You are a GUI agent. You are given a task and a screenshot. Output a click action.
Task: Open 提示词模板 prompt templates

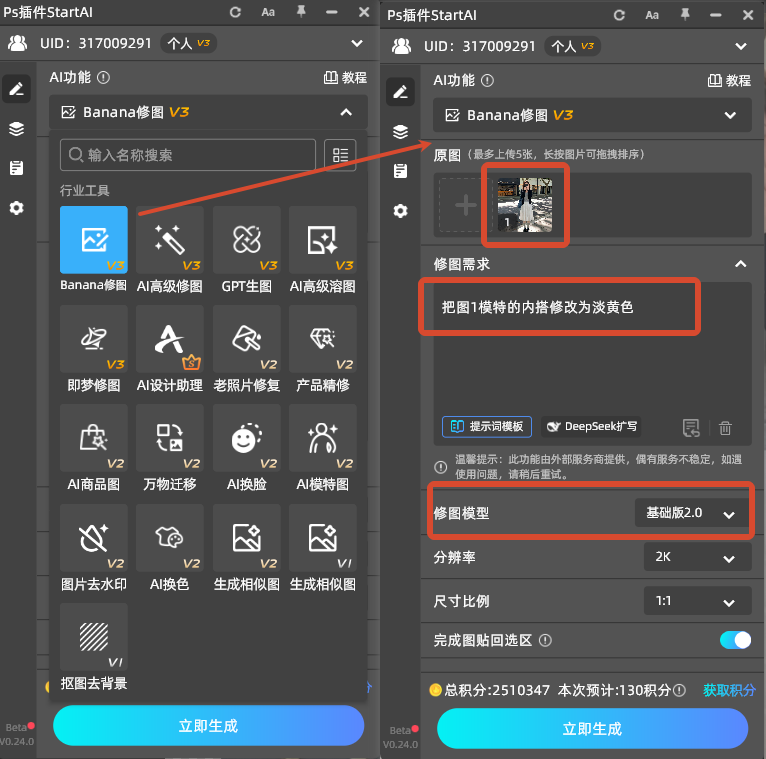coord(487,426)
